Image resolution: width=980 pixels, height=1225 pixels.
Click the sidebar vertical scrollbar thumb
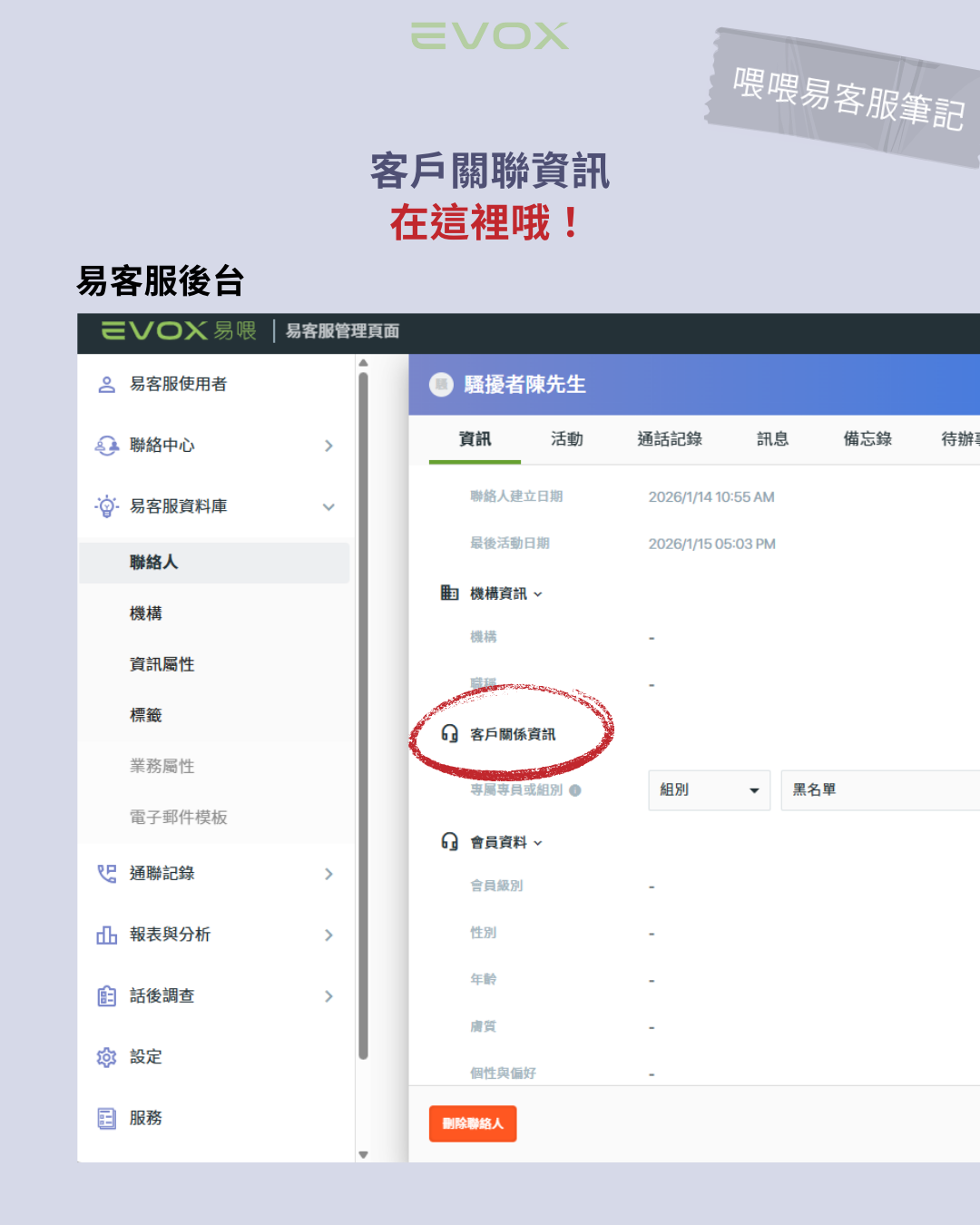point(363,715)
